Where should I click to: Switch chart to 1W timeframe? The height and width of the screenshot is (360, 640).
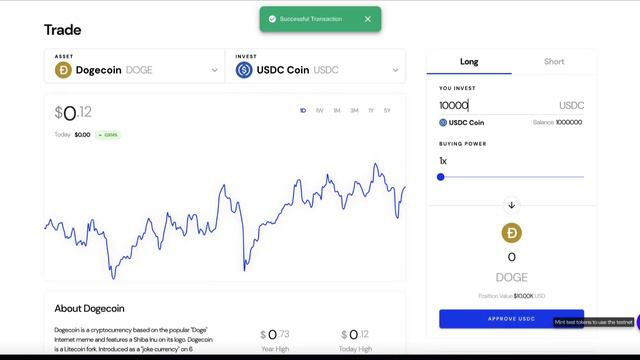click(320, 110)
